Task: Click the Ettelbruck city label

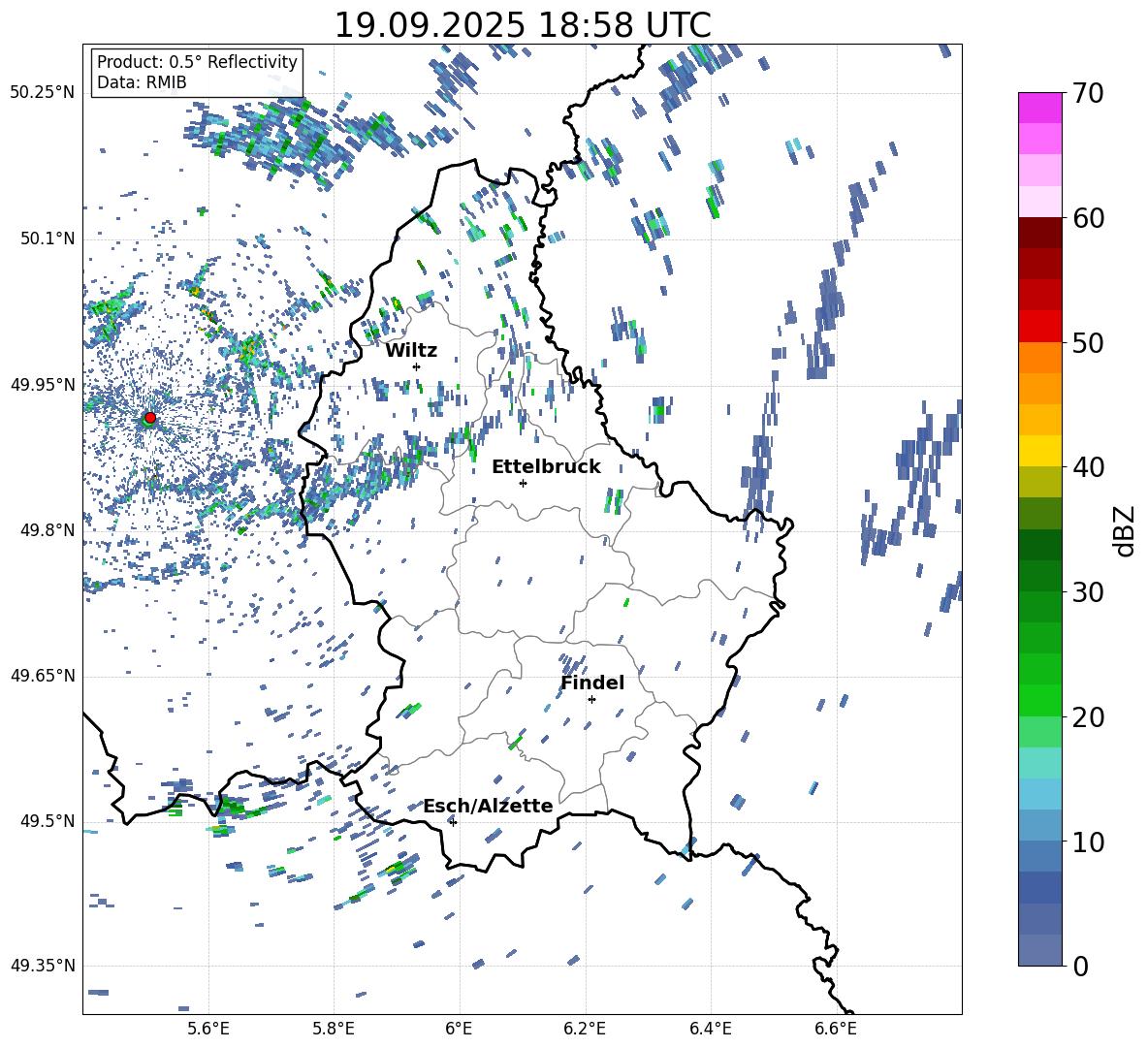Action: tap(546, 467)
